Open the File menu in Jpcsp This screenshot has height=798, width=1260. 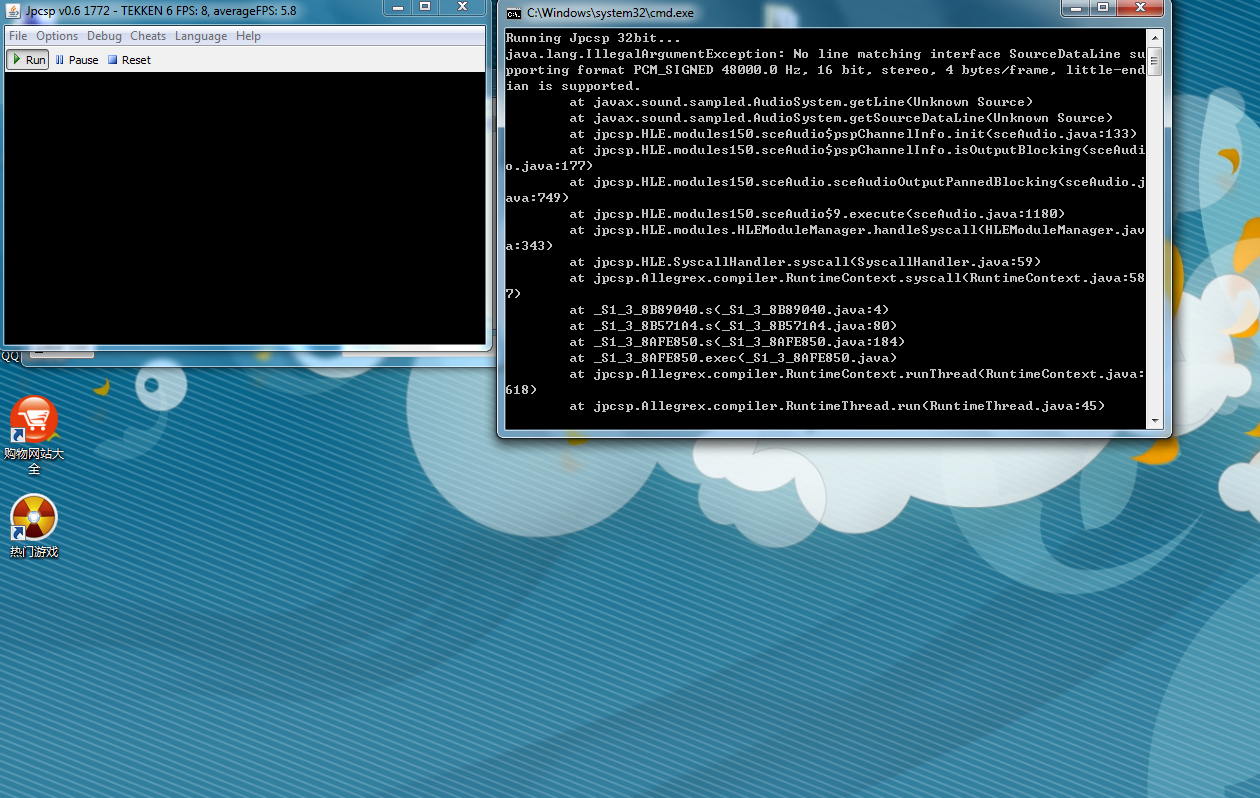pyautogui.click(x=18, y=36)
